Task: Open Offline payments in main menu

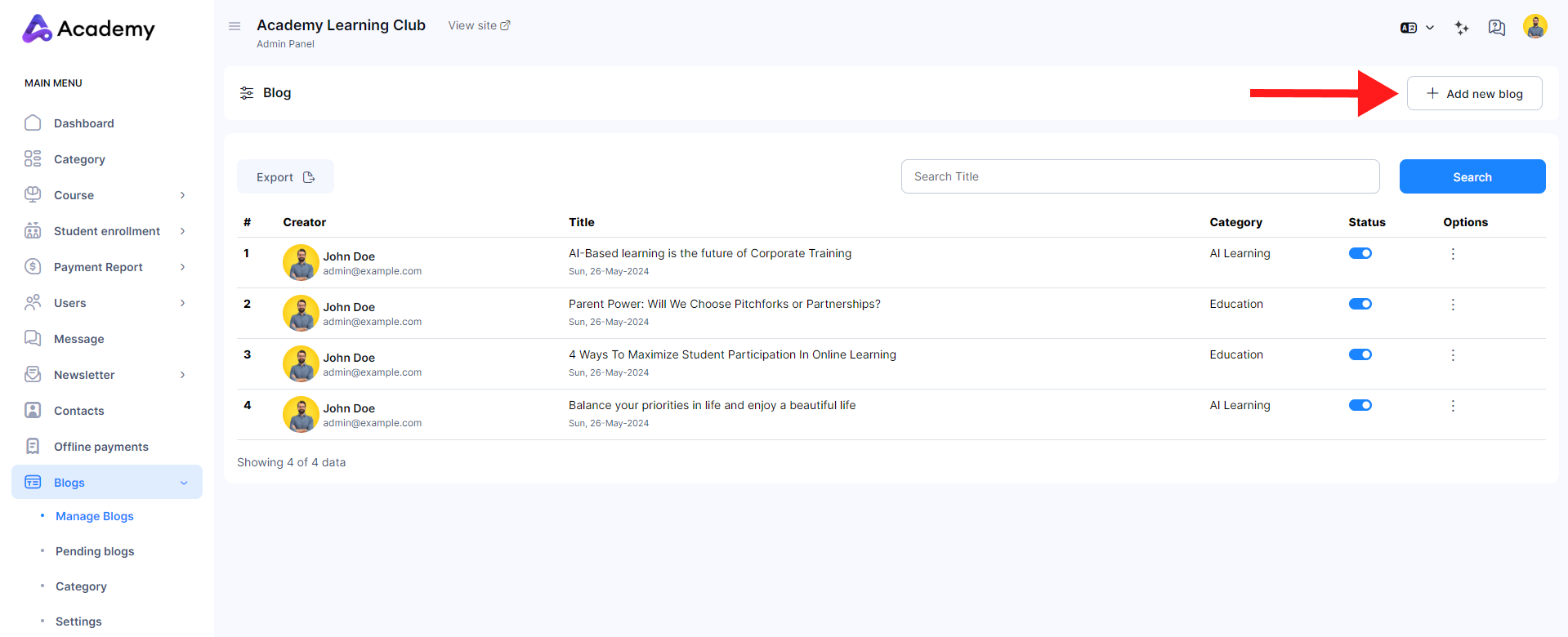Action: tap(101, 447)
